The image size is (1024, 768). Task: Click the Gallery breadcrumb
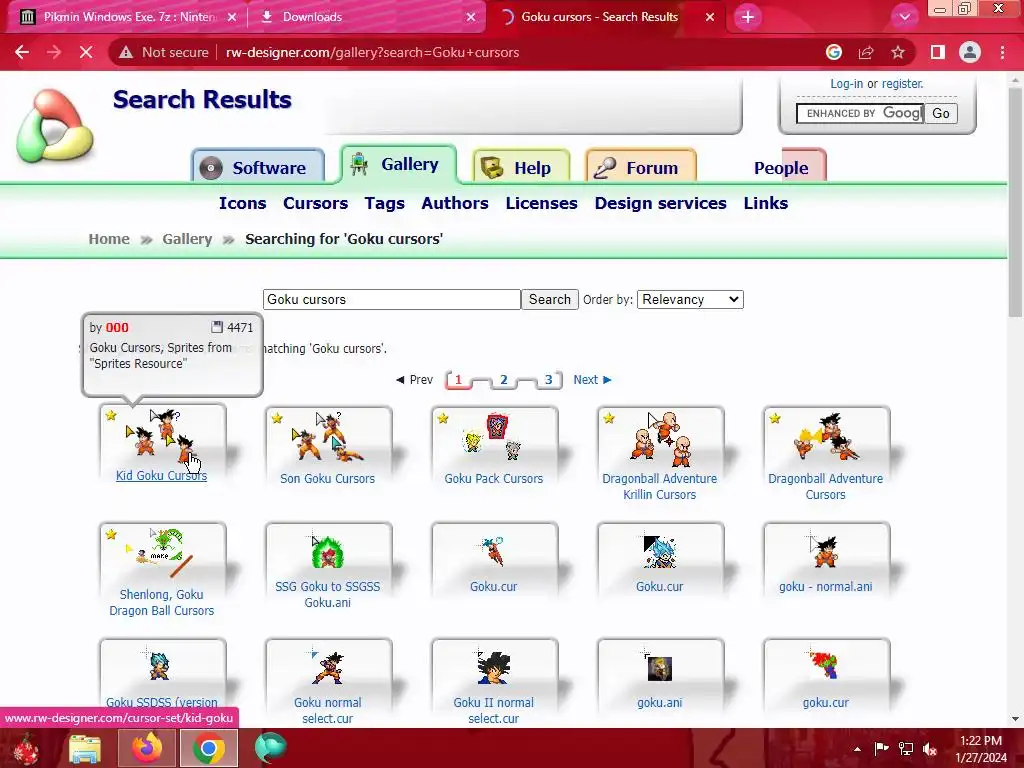click(187, 239)
